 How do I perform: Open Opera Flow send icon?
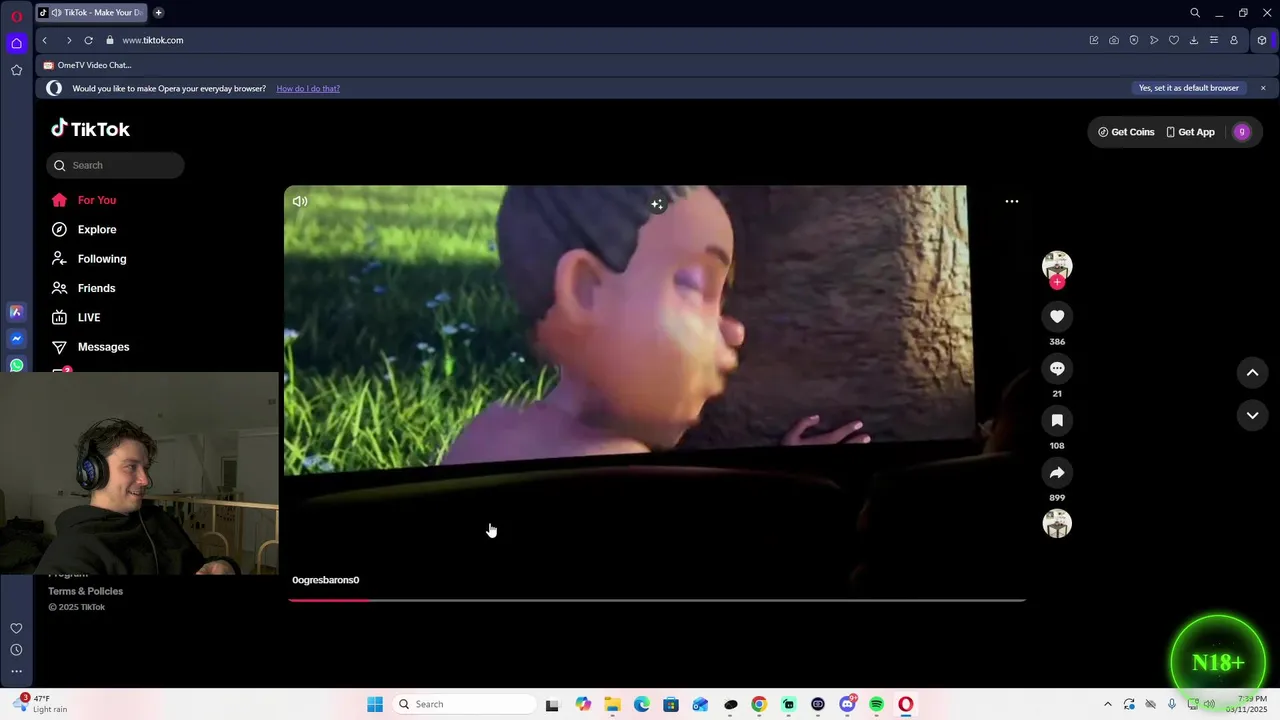[1154, 40]
